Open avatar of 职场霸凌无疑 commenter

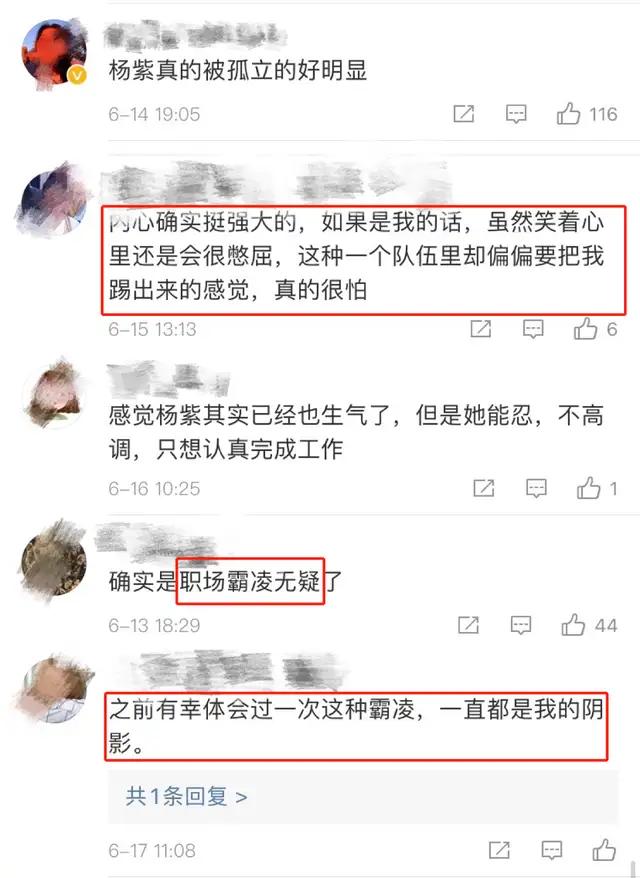[54, 562]
